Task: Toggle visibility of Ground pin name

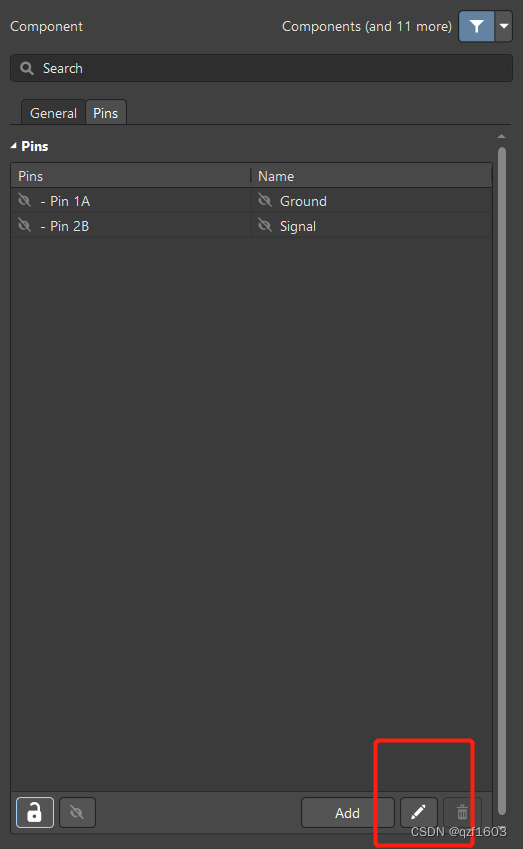Action: 265,200
